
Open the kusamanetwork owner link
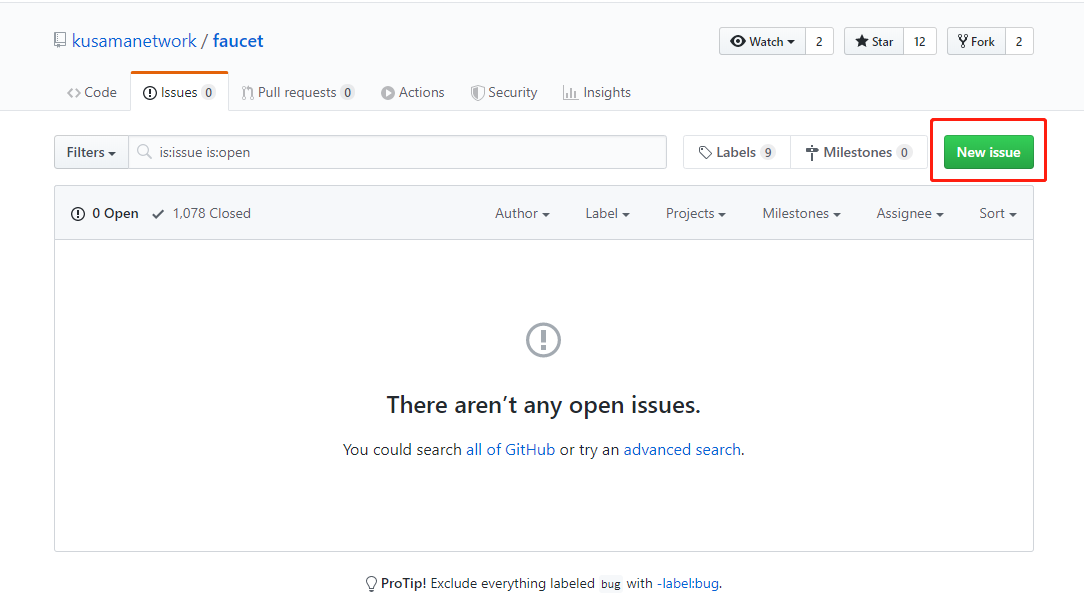[x=134, y=41]
